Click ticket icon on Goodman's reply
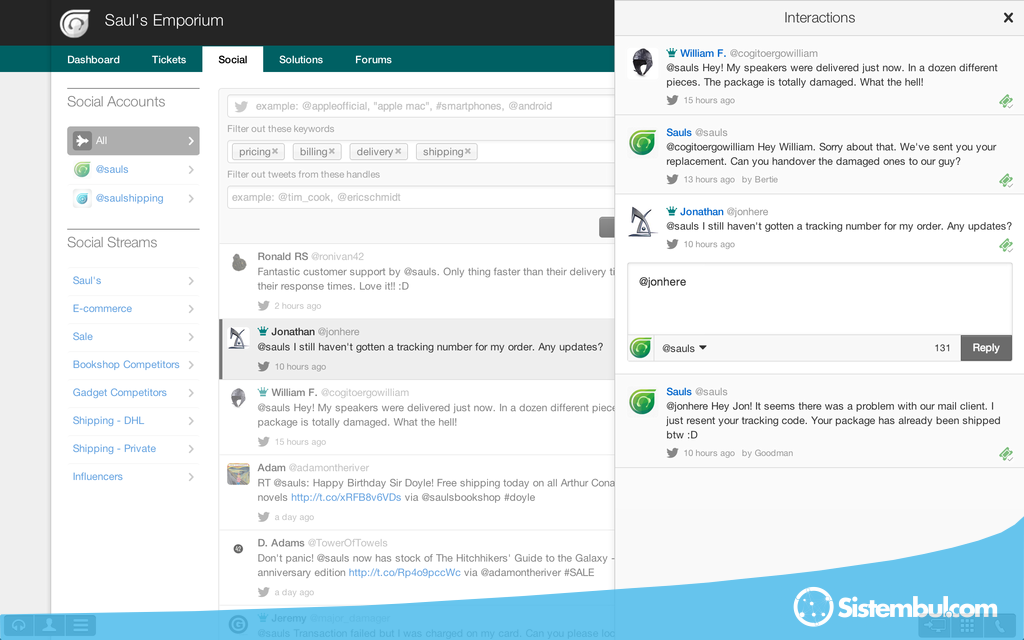 click(1006, 454)
